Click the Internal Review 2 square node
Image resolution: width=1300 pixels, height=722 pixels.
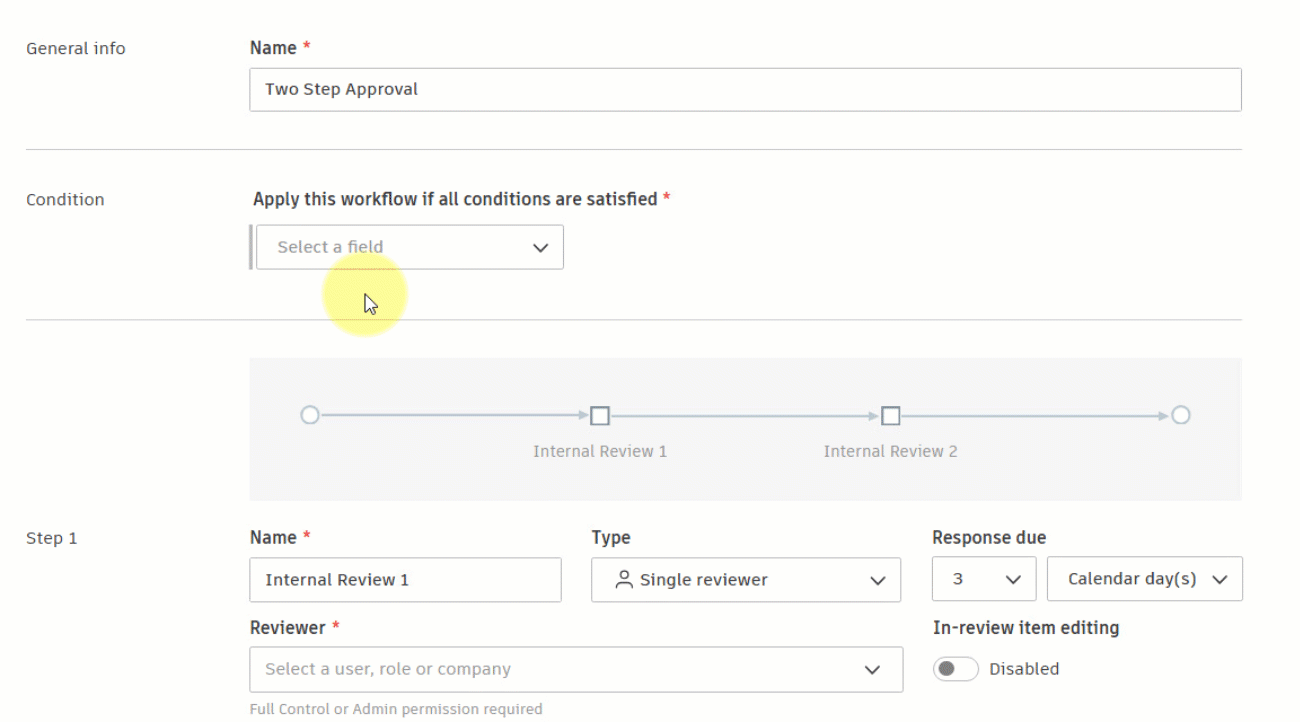click(890, 416)
